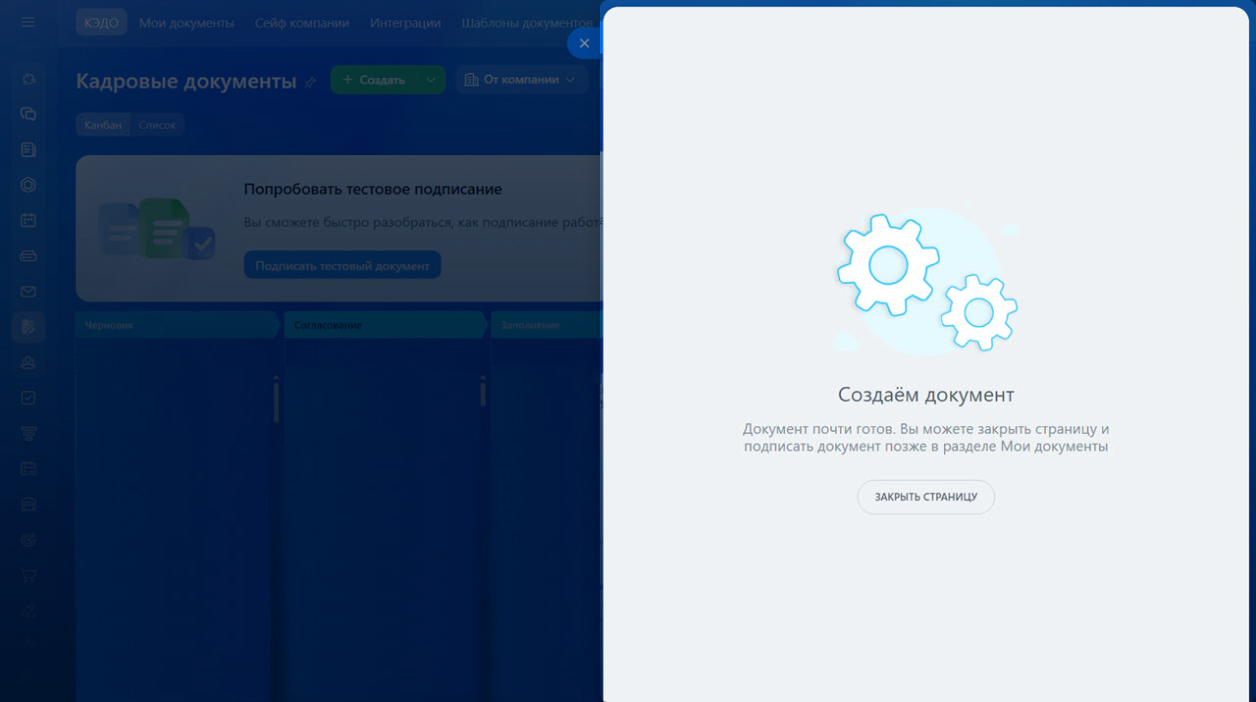1256x702 pixels.
Task: Open the highlighted document signing sidebar icon
Action: click(x=28, y=327)
